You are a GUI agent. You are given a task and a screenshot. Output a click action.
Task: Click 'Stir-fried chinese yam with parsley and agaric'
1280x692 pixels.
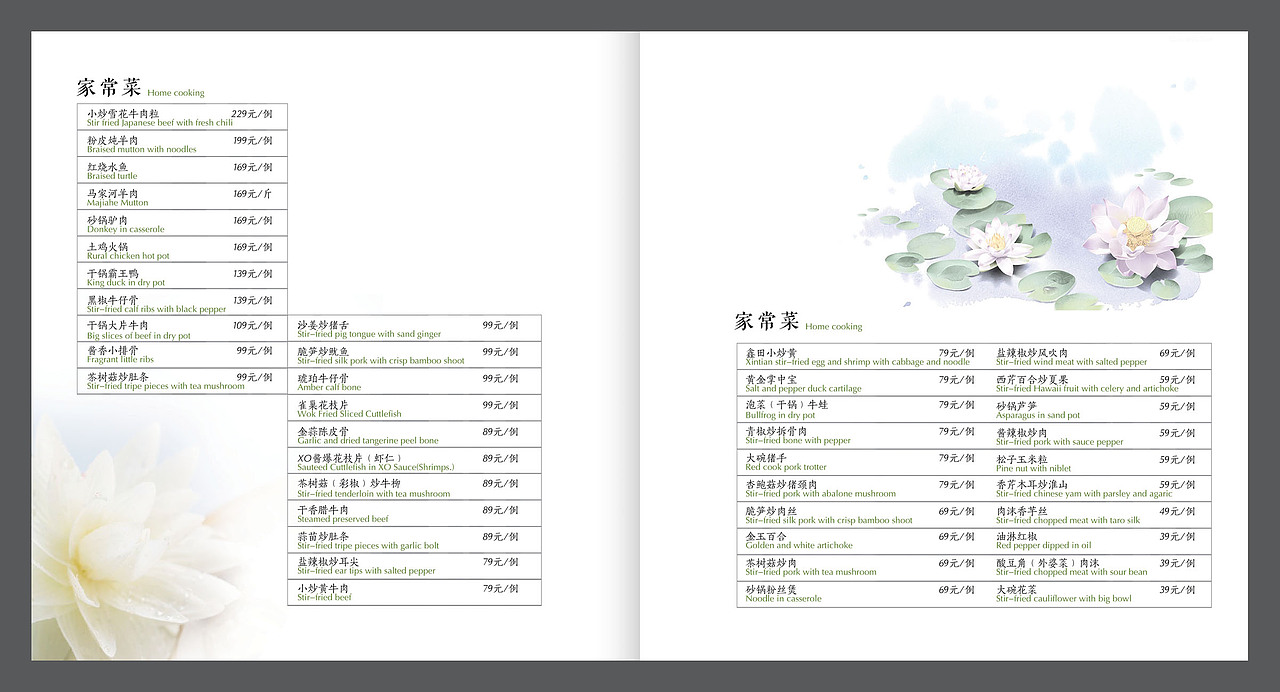(x=1084, y=494)
